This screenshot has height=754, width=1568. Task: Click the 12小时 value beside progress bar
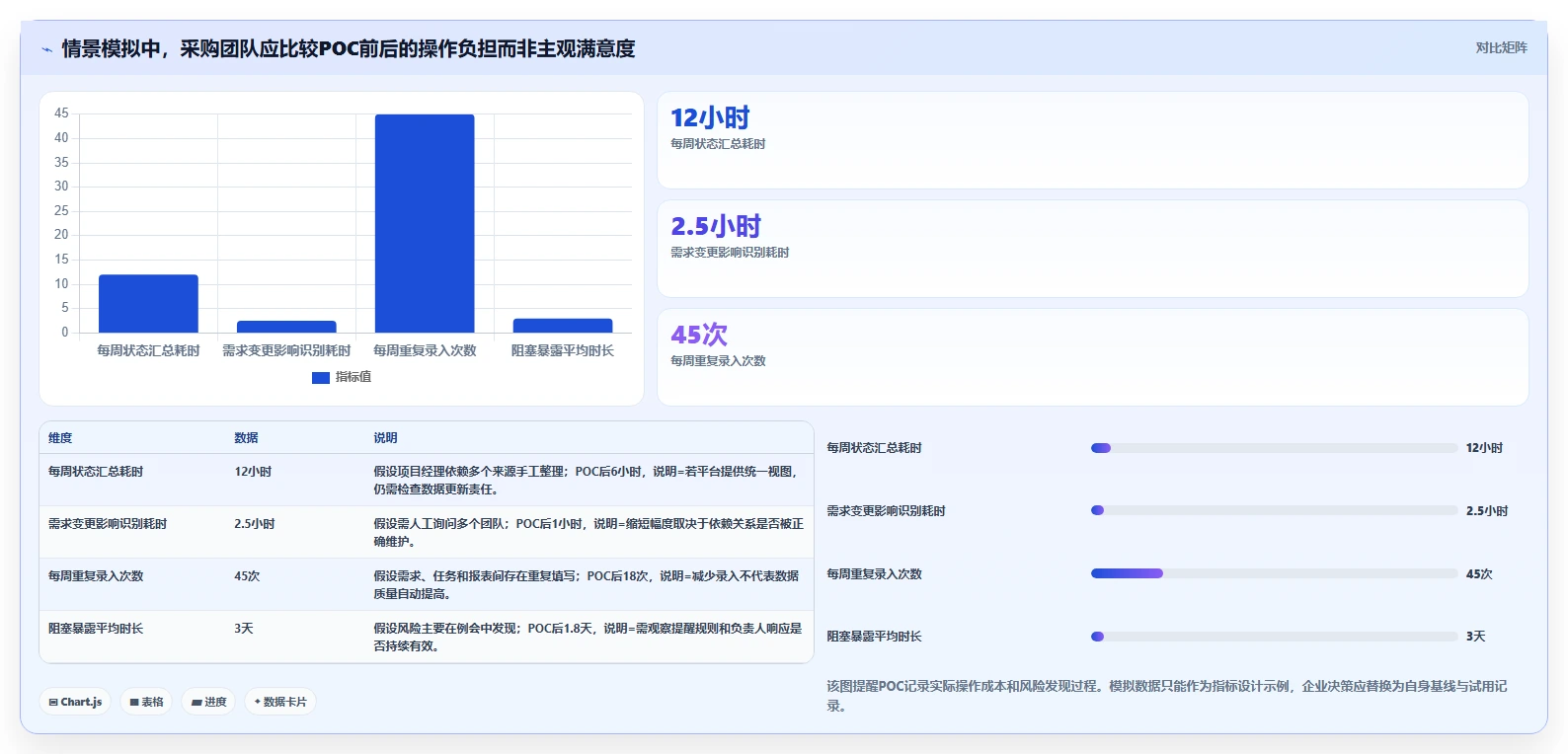(1484, 448)
